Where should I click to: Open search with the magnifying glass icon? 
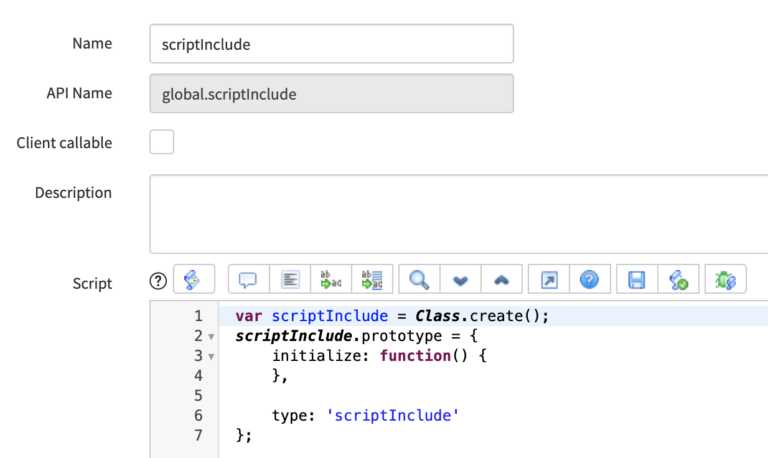pos(419,280)
